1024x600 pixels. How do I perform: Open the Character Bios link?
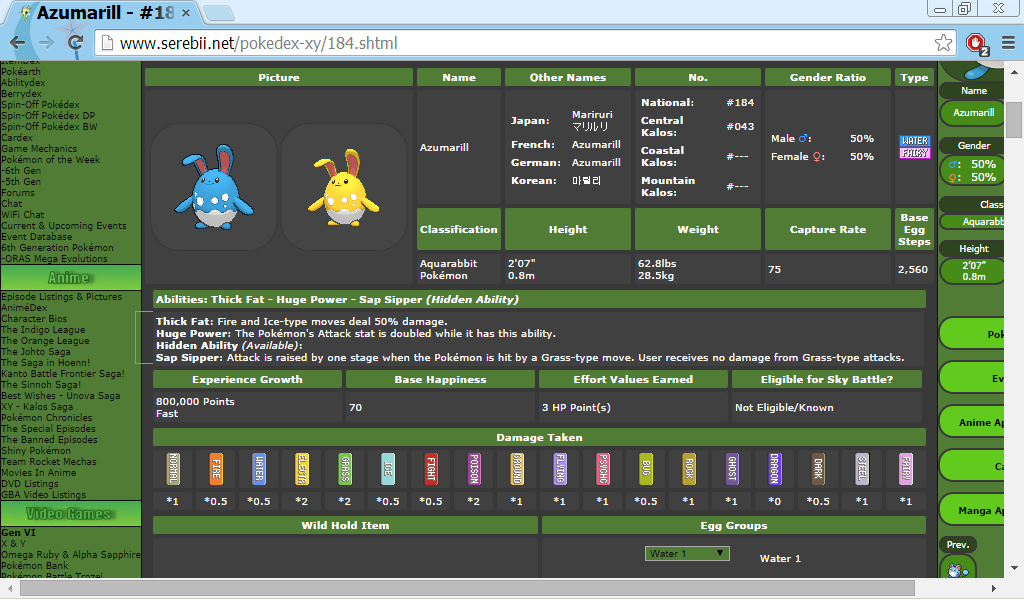click(35, 319)
